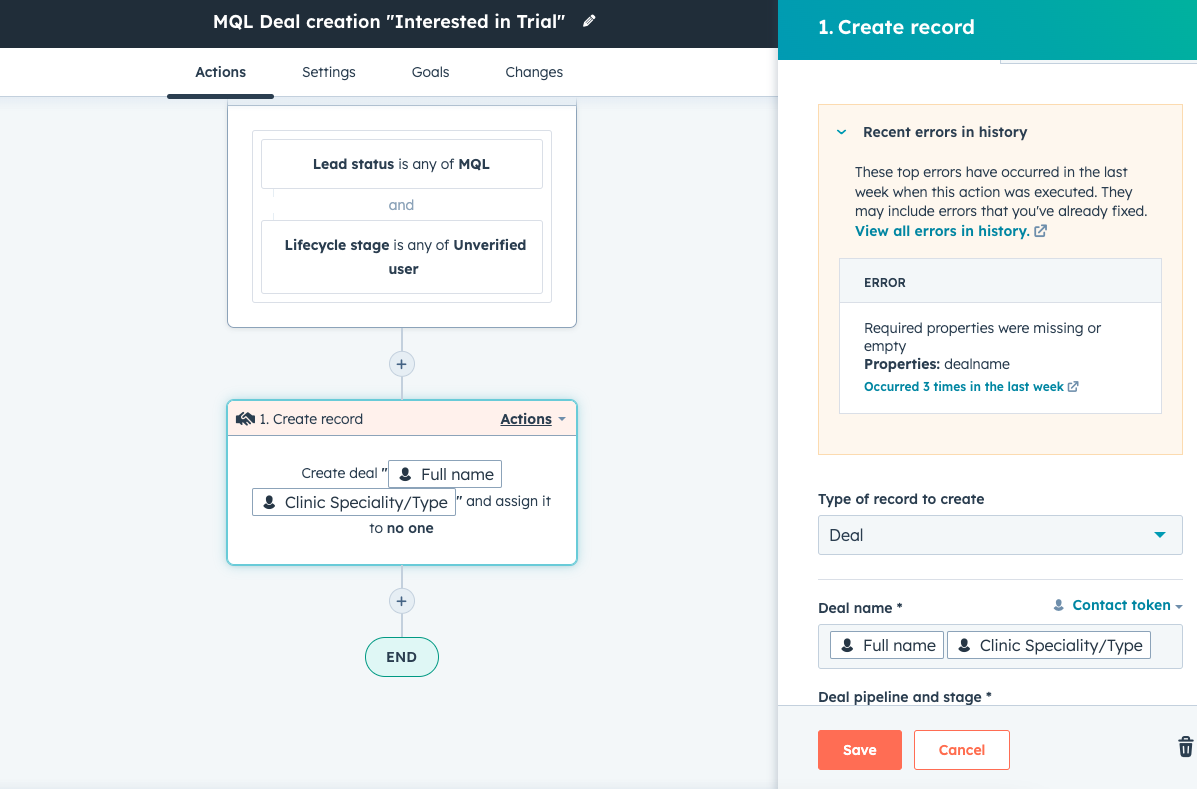Select the END node in the workflow
Viewport: 1197px width, 789px height.
(x=401, y=657)
